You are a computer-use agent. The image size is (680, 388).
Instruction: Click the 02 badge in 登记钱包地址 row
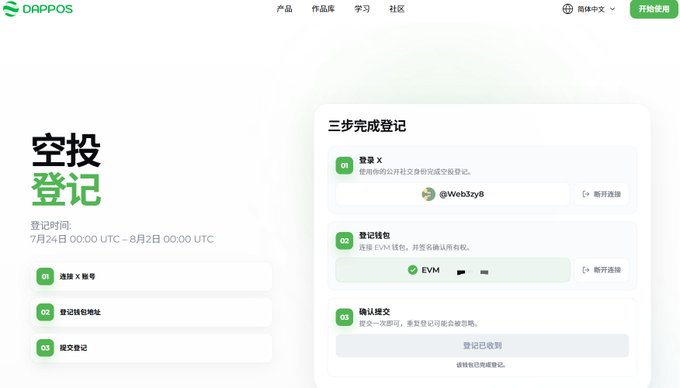tap(45, 312)
